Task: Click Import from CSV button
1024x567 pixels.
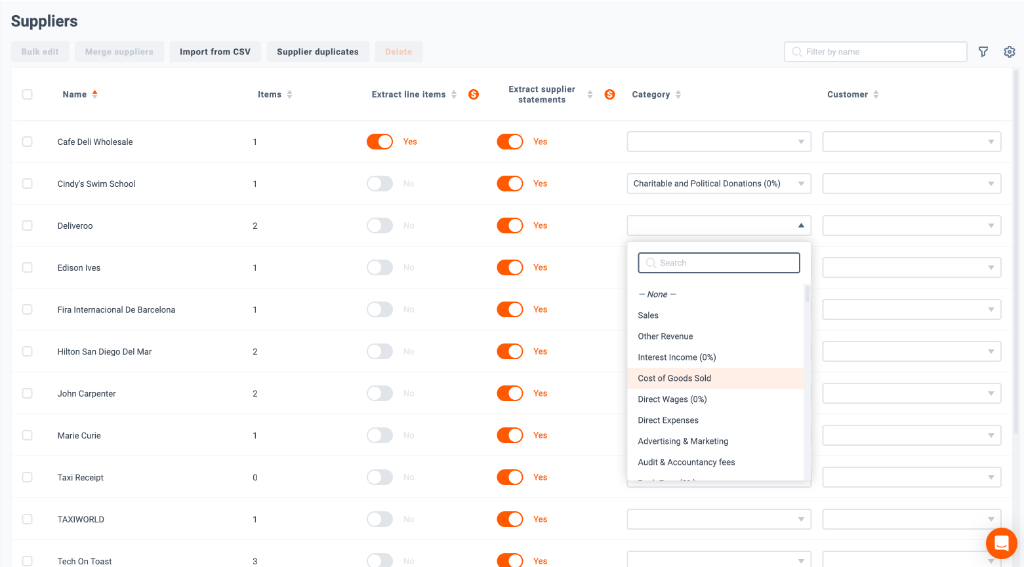Action: tap(215, 52)
